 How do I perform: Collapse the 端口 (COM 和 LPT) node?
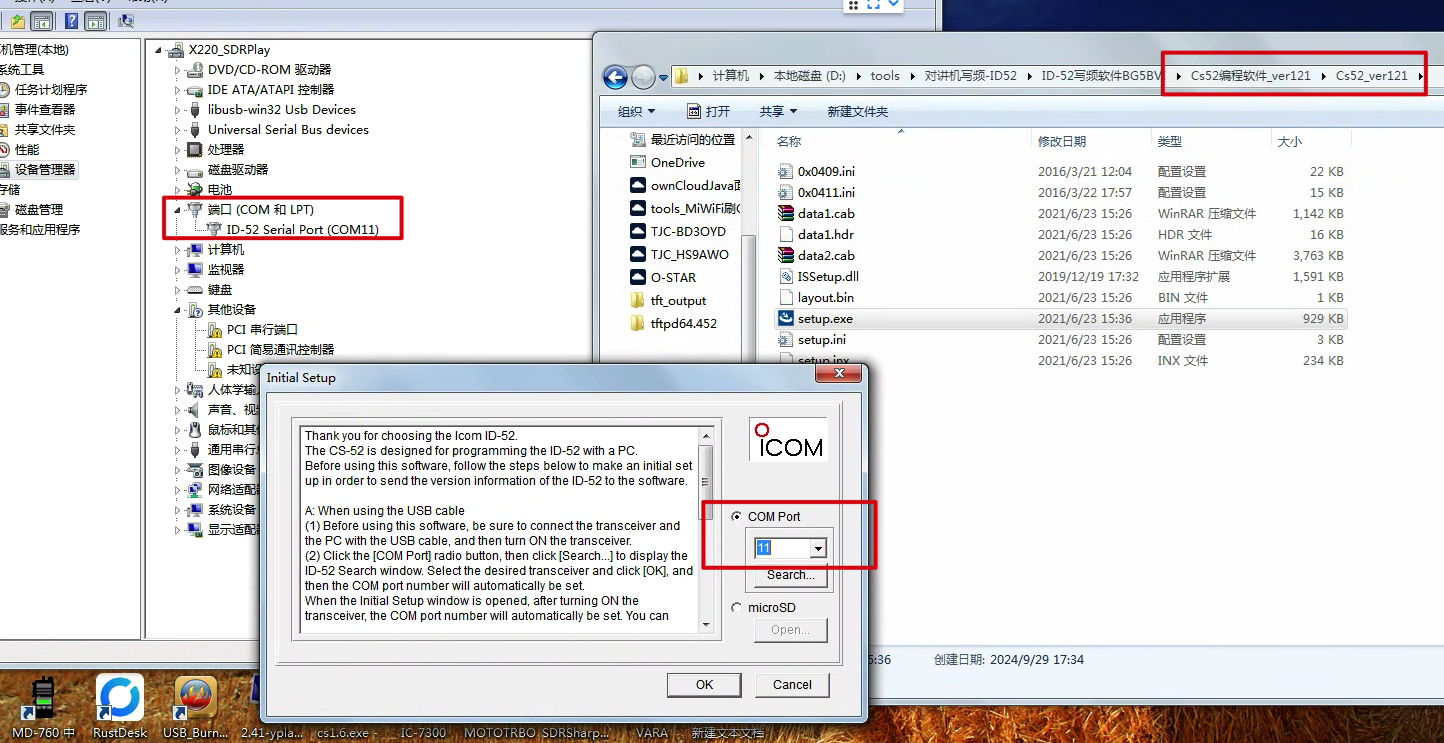[x=178, y=210]
